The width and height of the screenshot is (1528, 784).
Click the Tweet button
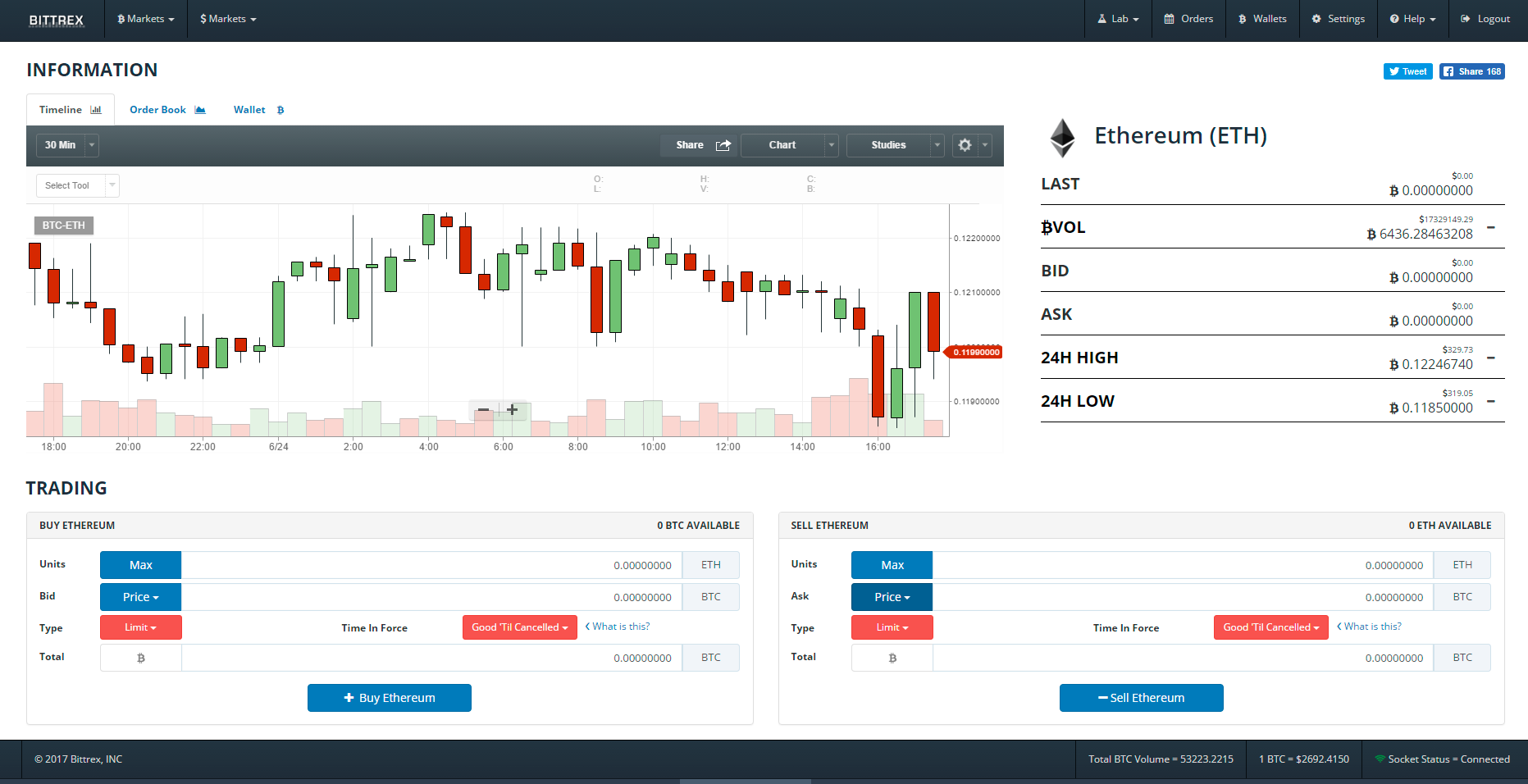(x=1408, y=71)
